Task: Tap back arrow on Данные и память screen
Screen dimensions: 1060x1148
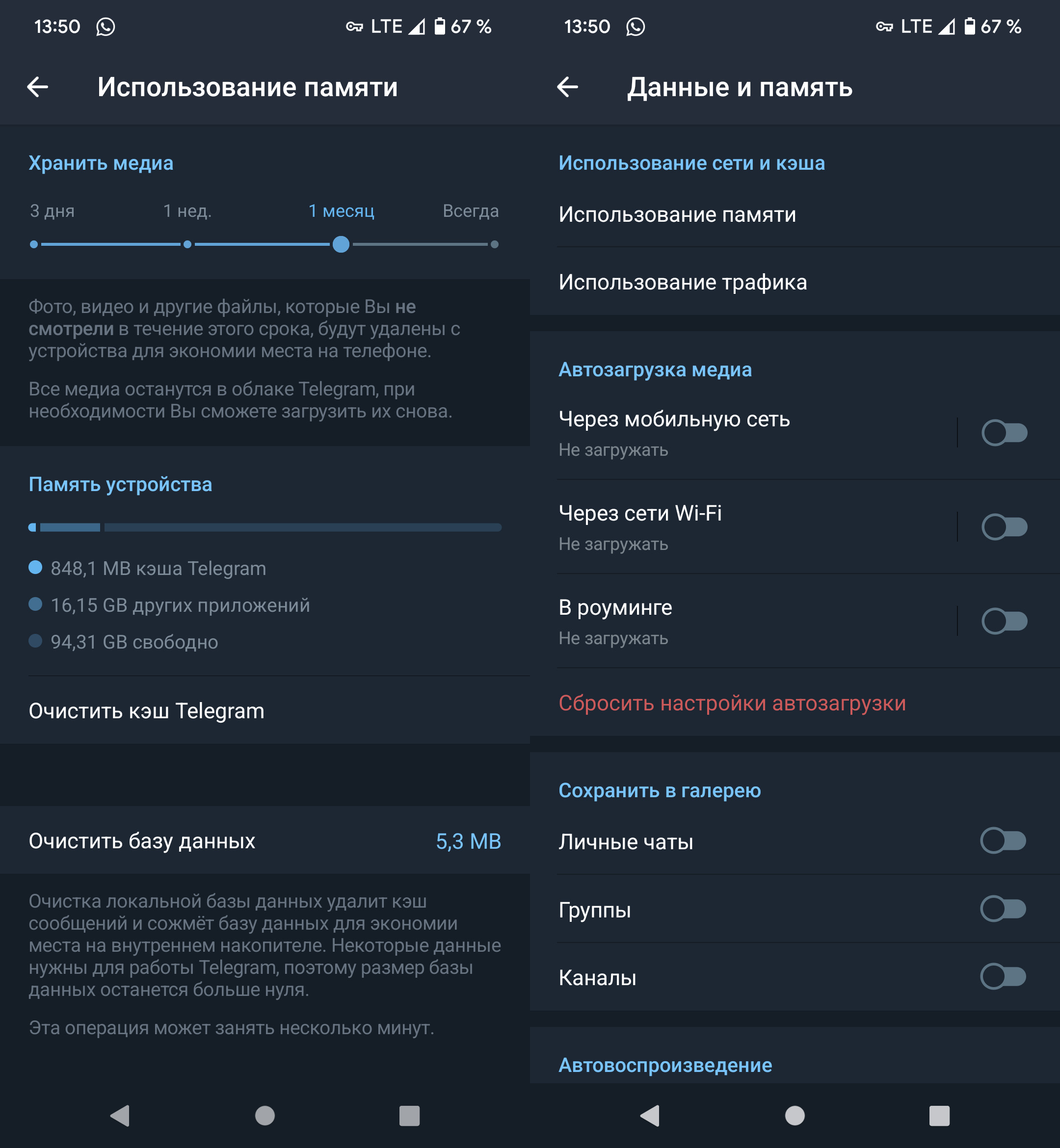Action: click(x=568, y=87)
